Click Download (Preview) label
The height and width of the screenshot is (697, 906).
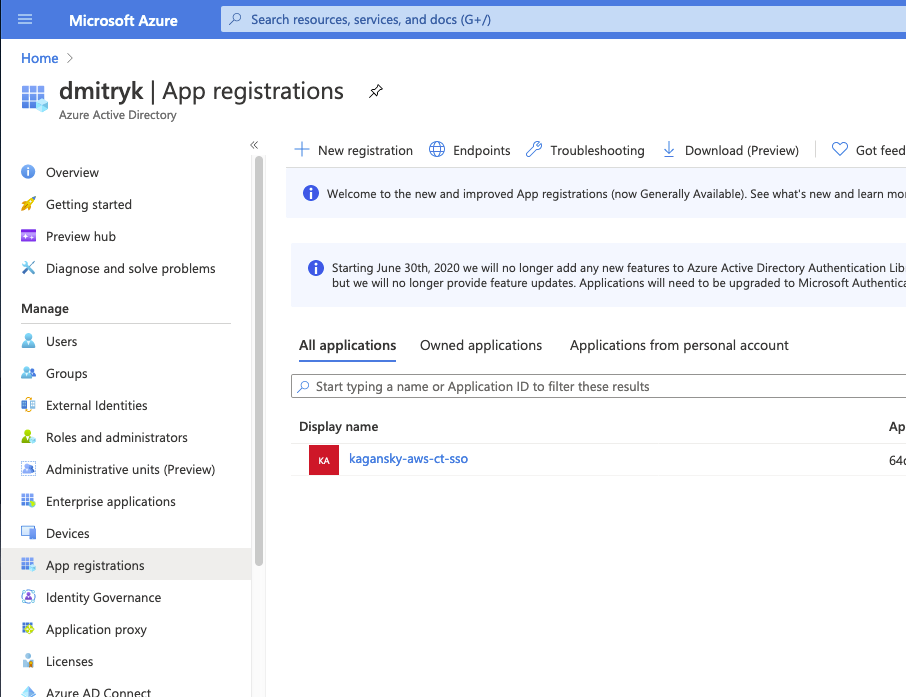742,150
